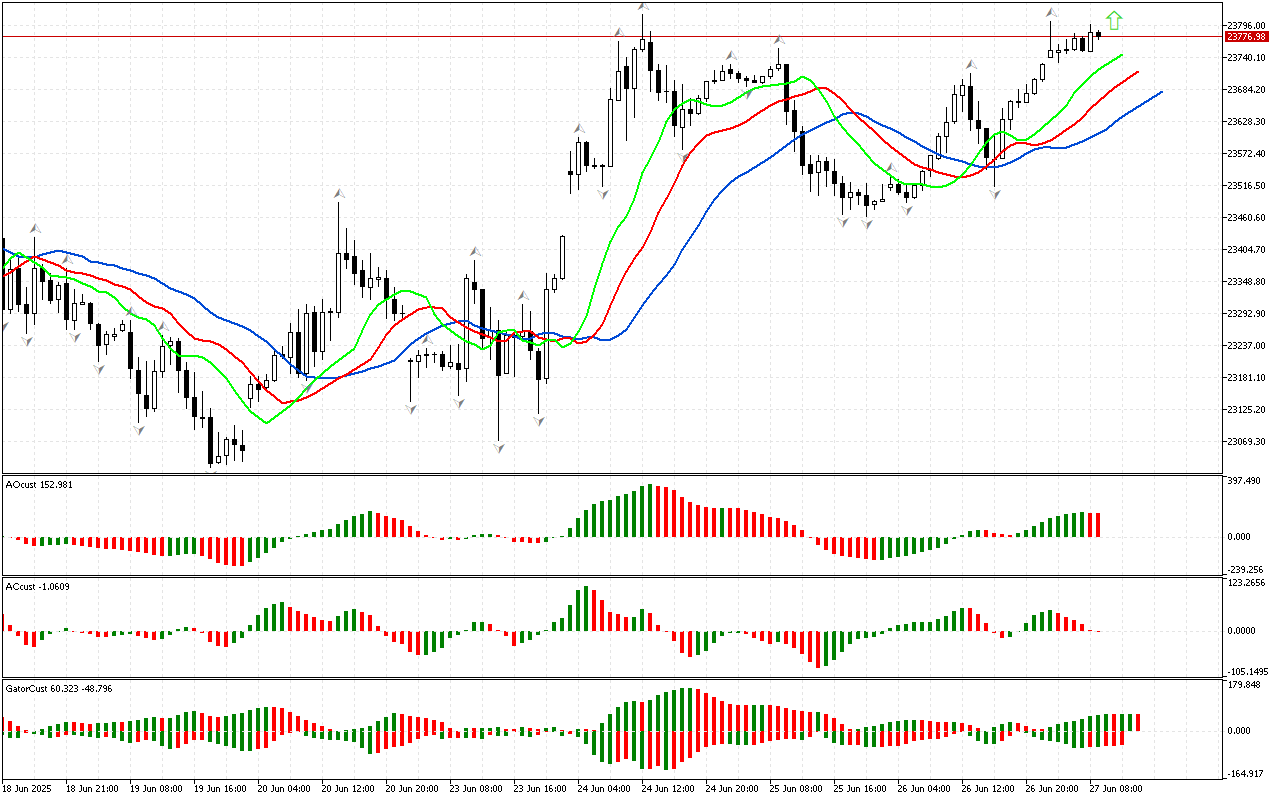Click the -164.917 value on the Gator scale
The image size is (1280, 800).
click(x=1247, y=773)
